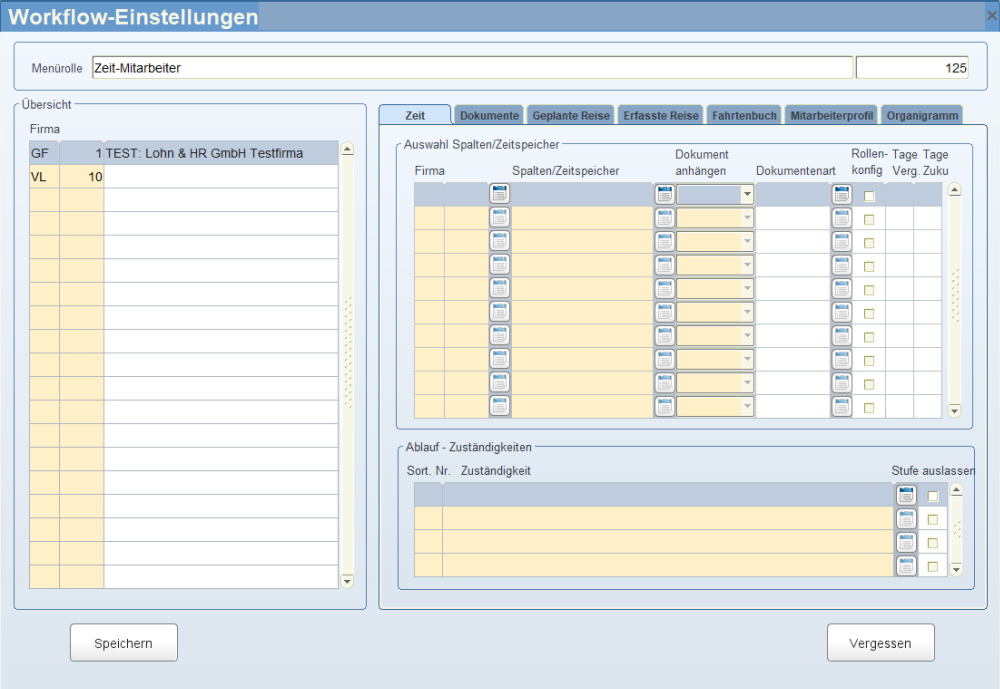Click the Speichern button
Image resolution: width=1000 pixels, height=689 pixels.
point(124,643)
